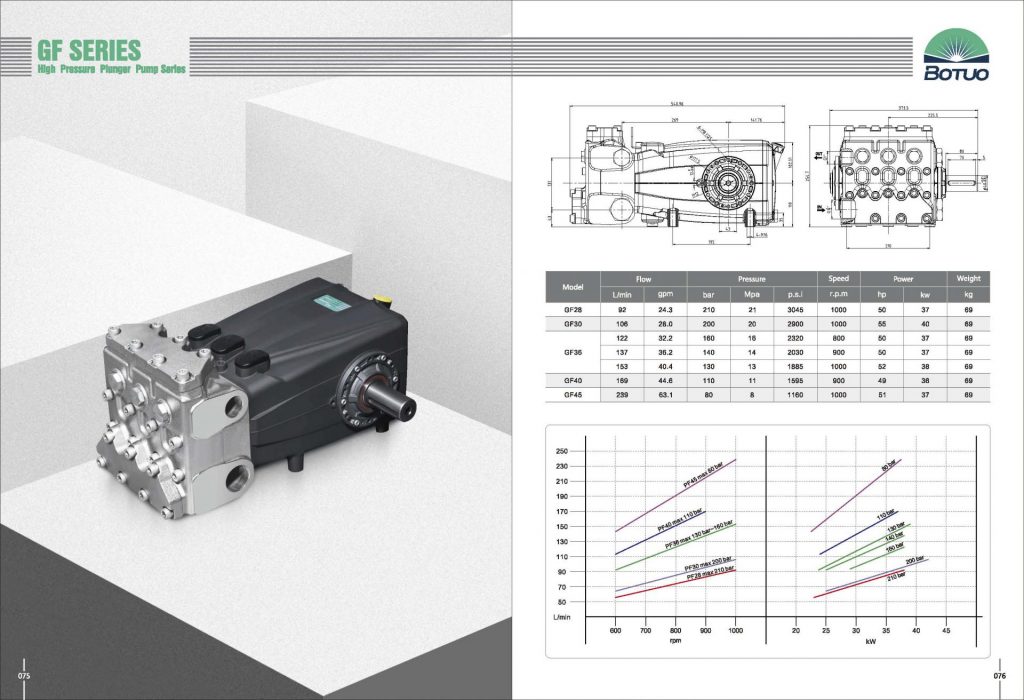Select the Flow column header
1024x700 pixels.
(643, 278)
